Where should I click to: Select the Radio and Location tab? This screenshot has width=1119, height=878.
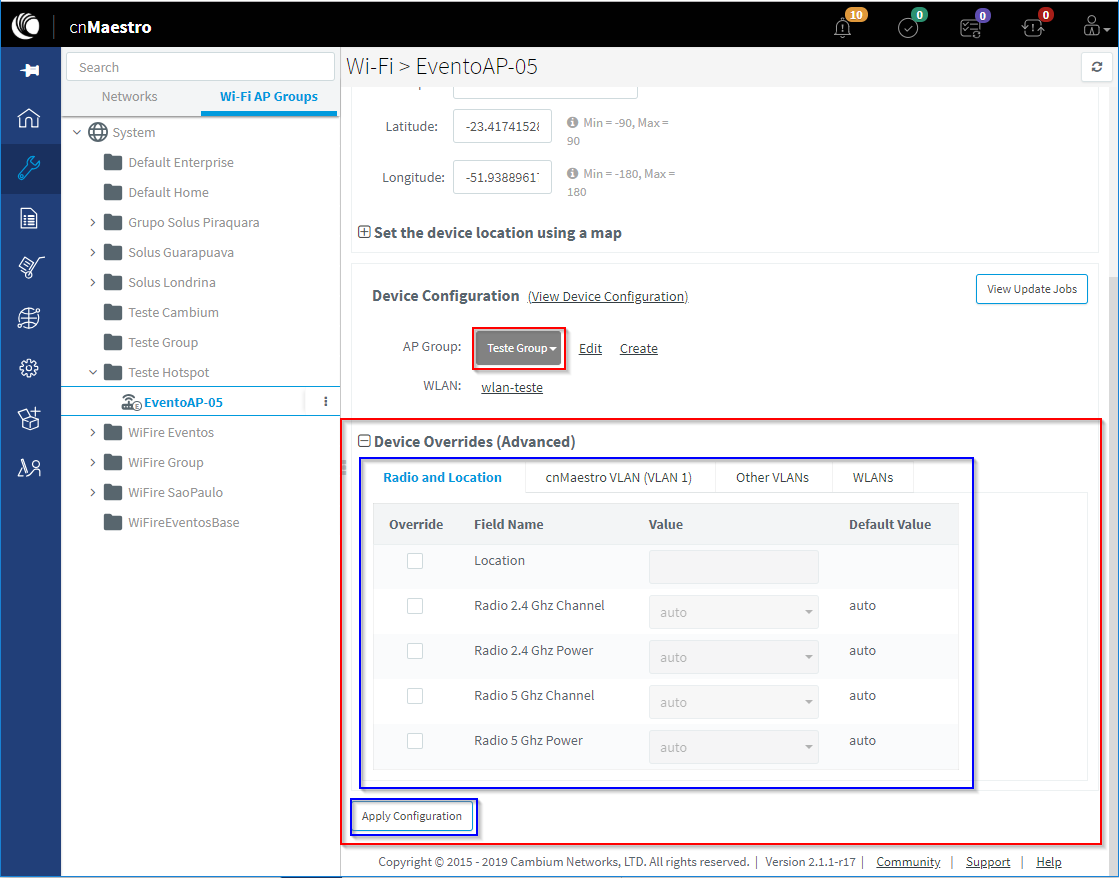(x=442, y=478)
